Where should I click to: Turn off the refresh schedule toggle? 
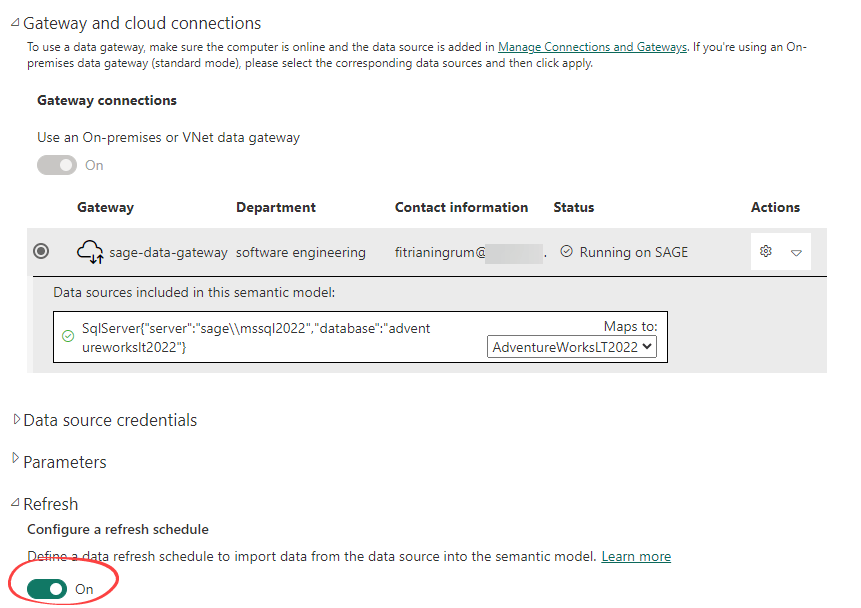[47, 589]
